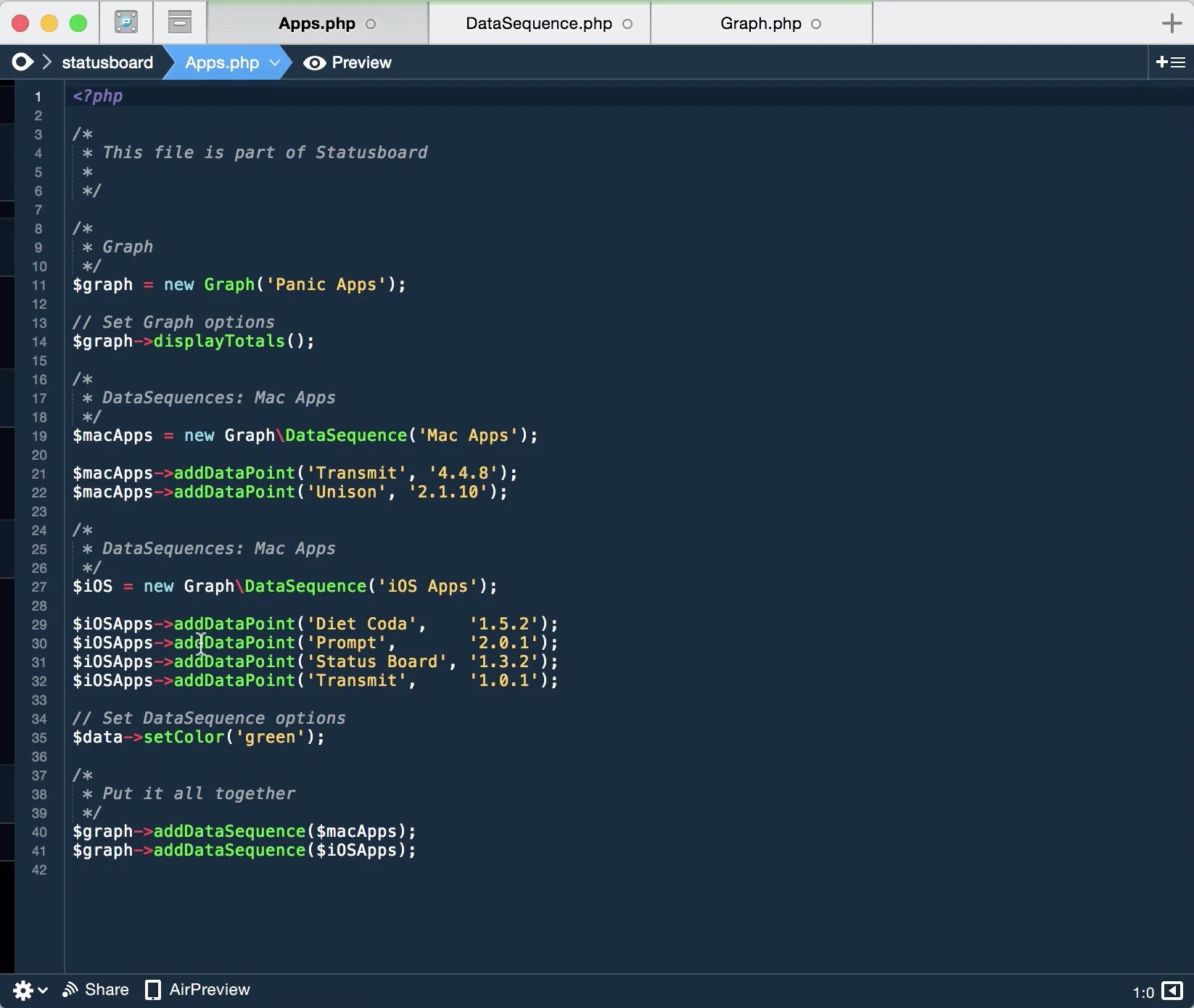Click the '4.4.8' version string
The image size is (1194, 1008).
click(464, 473)
